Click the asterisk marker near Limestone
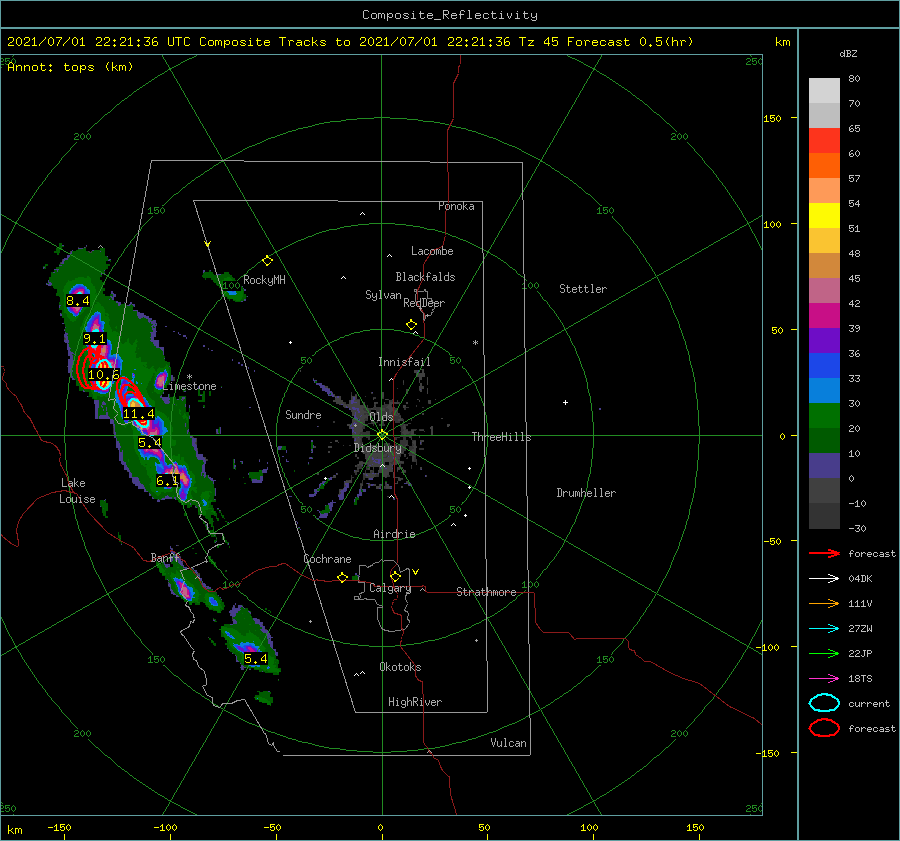This screenshot has width=900, height=841. click(x=189, y=377)
